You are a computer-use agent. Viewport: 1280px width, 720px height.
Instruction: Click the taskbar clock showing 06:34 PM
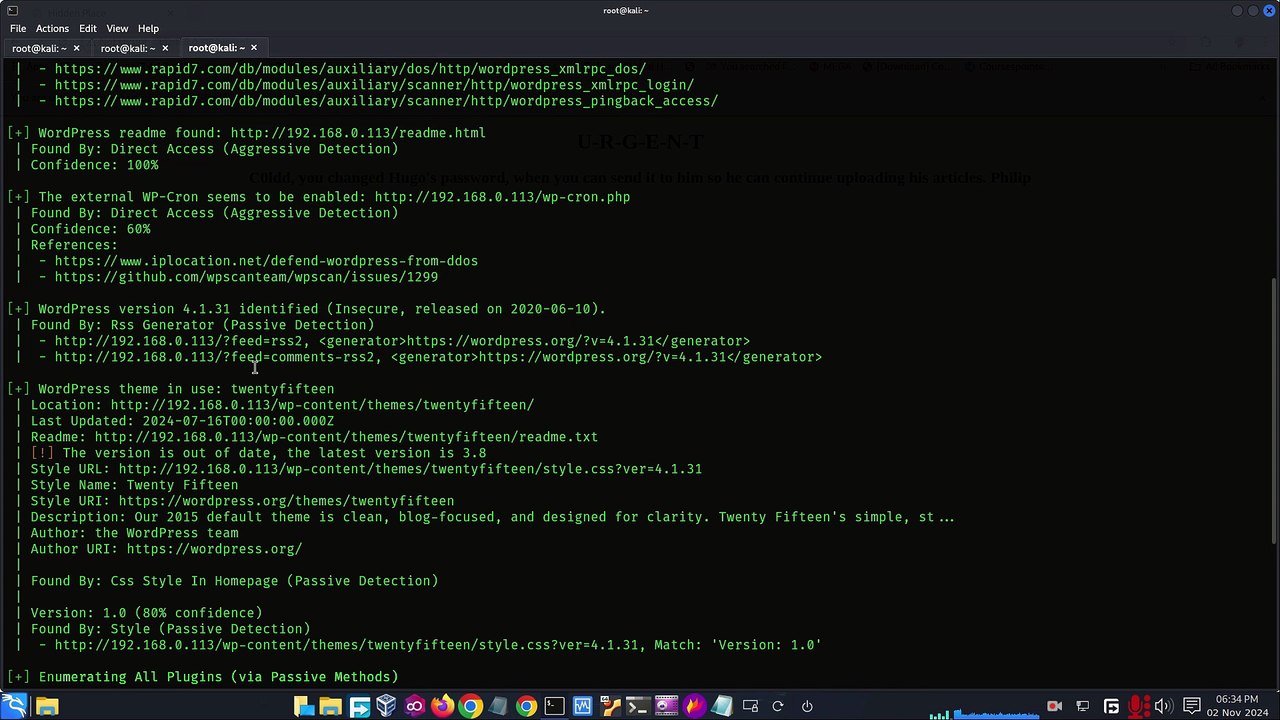point(1237,698)
